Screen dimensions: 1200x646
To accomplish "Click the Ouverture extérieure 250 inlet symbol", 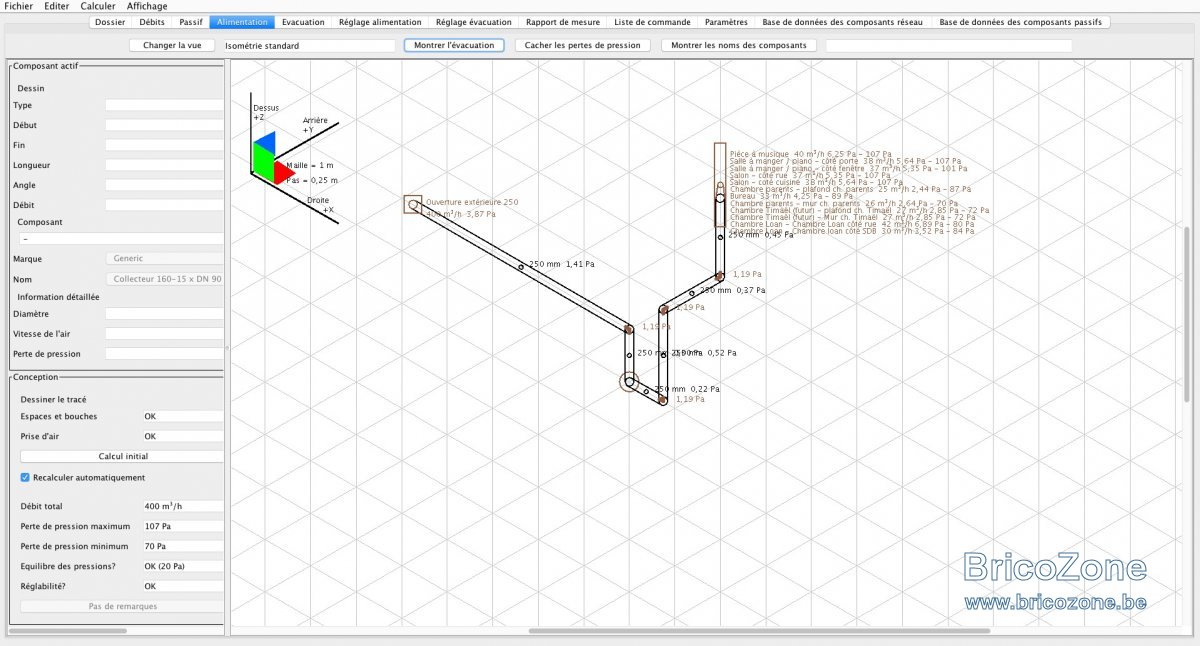I will coord(412,205).
